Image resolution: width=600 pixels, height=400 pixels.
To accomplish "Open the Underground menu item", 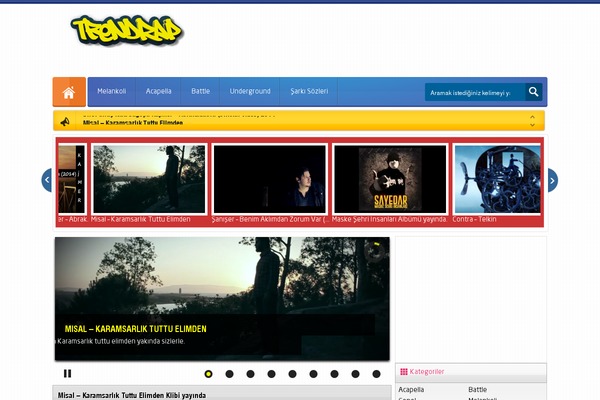I will pyautogui.click(x=250, y=91).
